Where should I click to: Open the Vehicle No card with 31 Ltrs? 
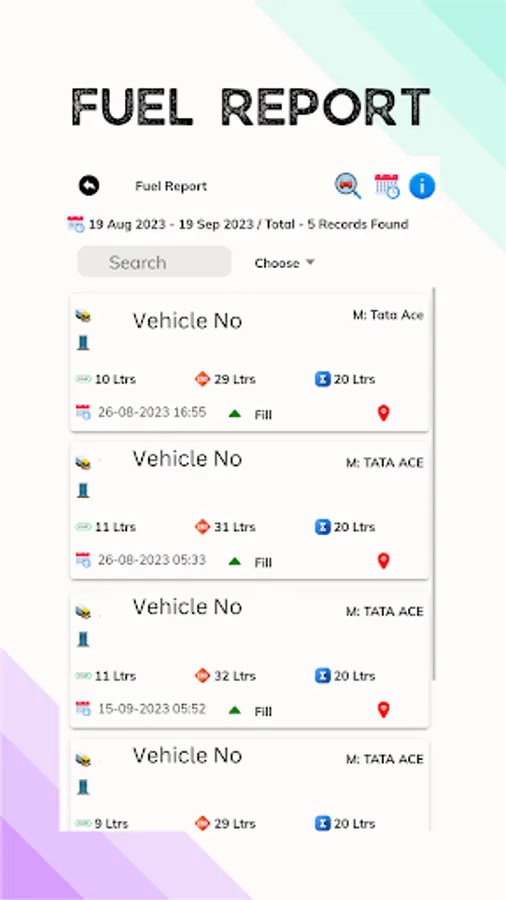250,510
